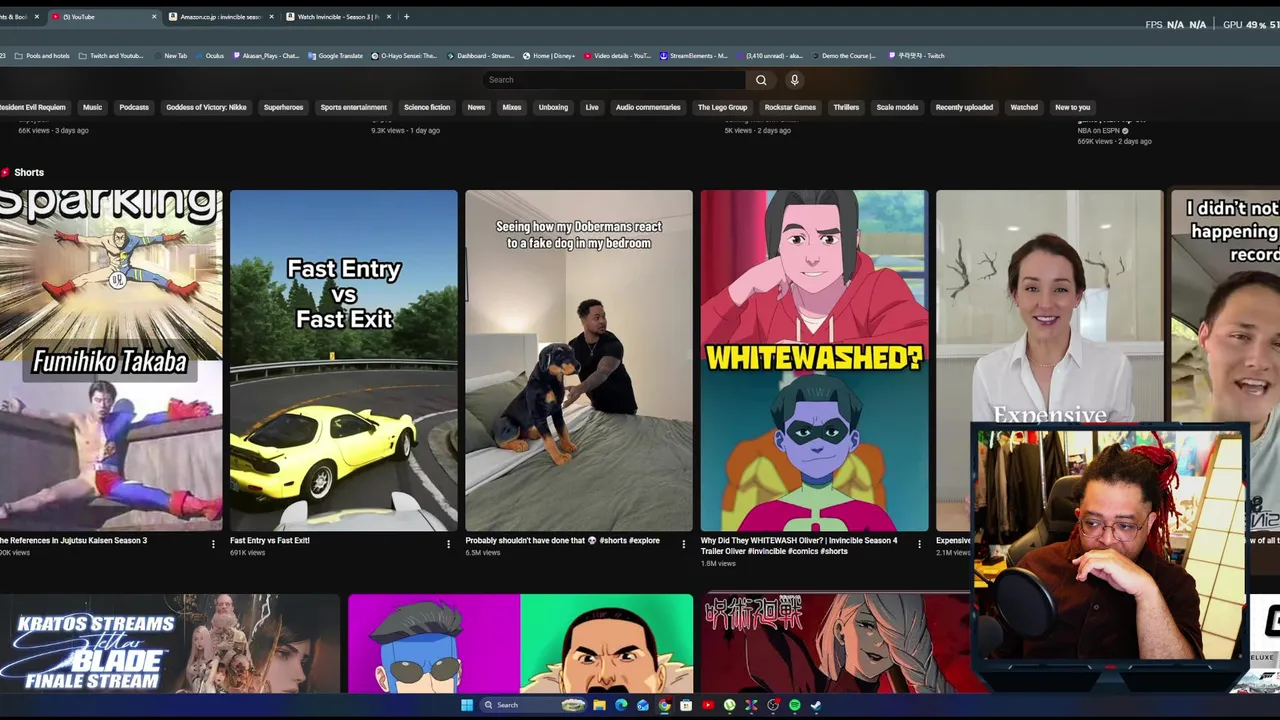Open options menu for Whitewash Oliver short
This screenshot has width=1280, height=720.
[x=919, y=544]
